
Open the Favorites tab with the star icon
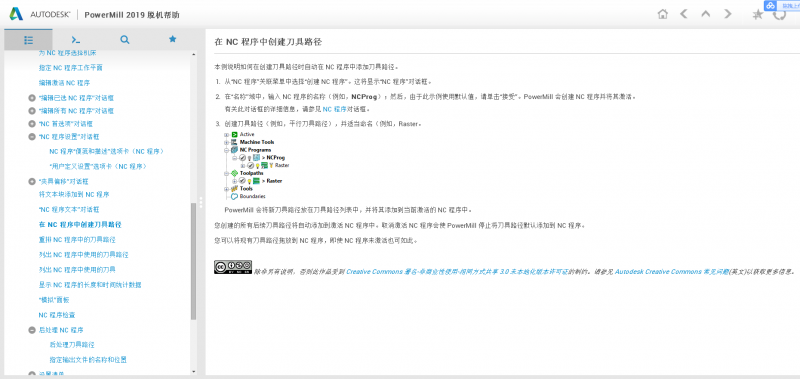[x=172, y=39]
